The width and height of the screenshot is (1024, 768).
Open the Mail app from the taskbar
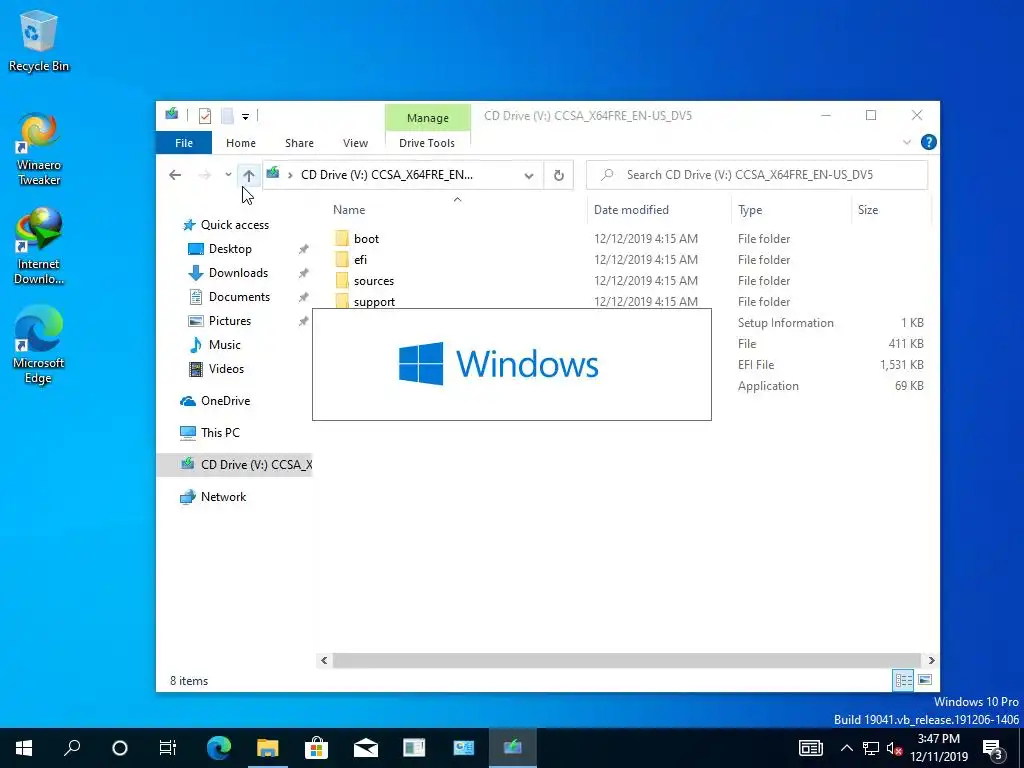[x=366, y=748]
